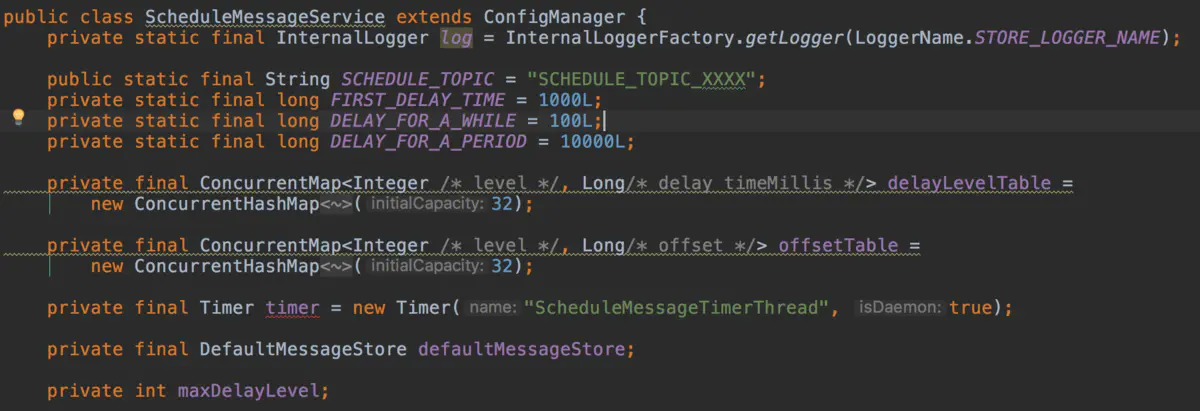Click the highlighted log variable

pos(456,38)
